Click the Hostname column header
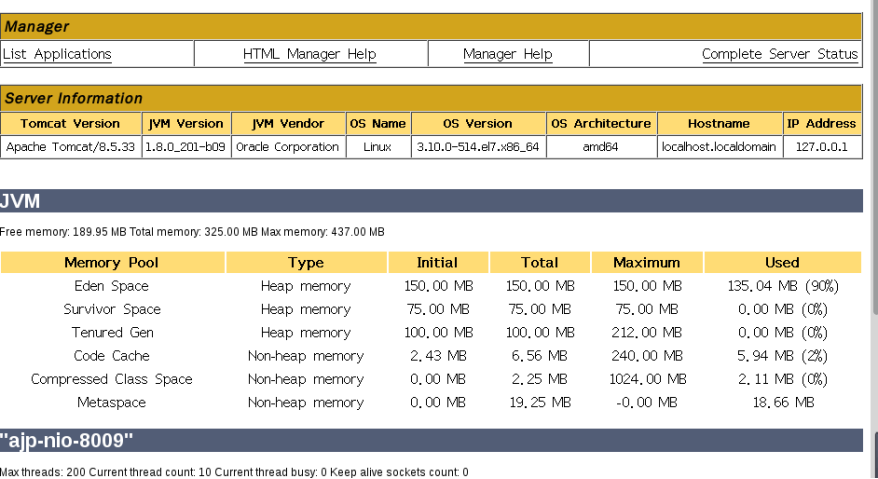878x479 pixels. click(718, 124)
